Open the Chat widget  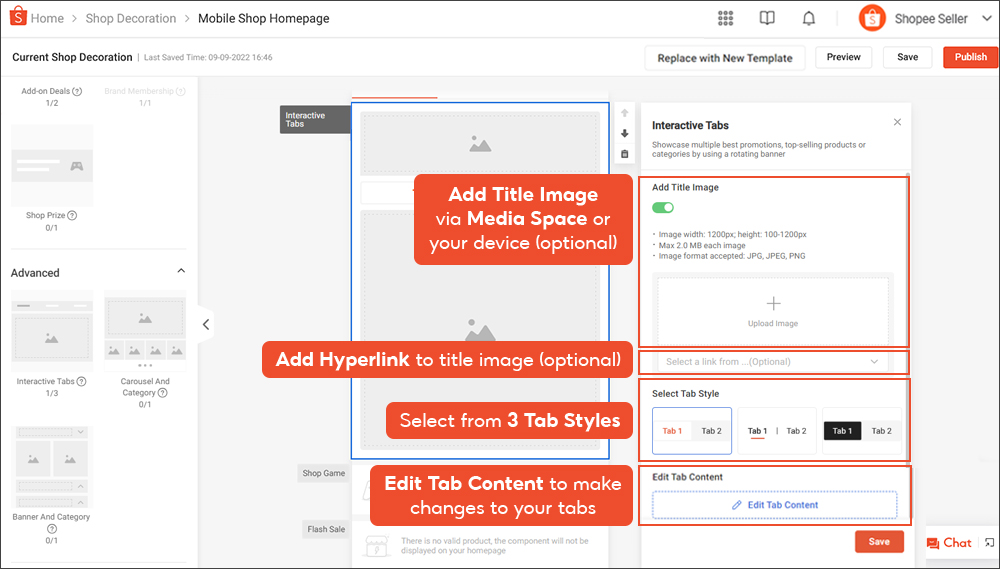[x=950, y=543]
